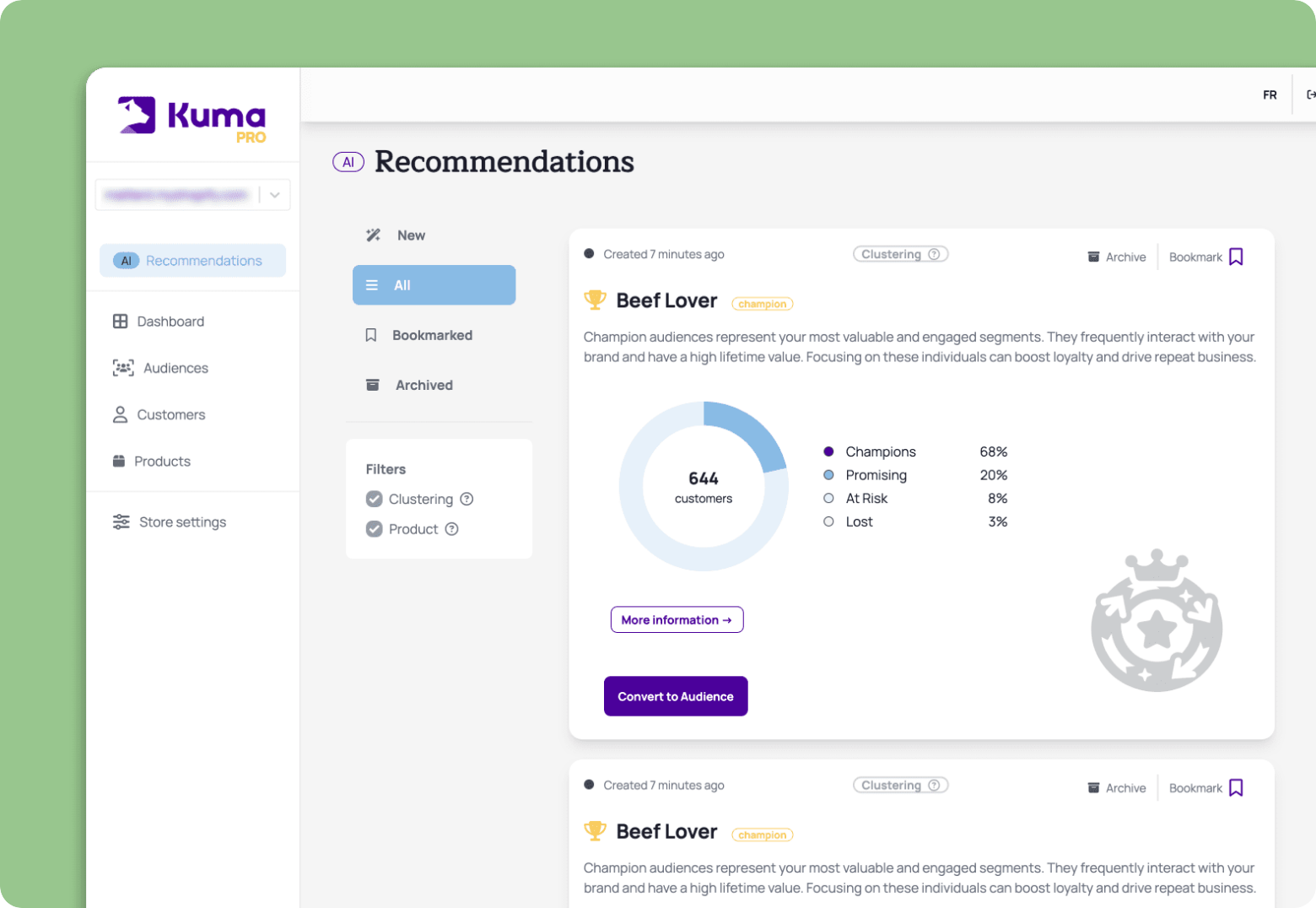Switch to the Bookmarked tab

pyautogui.click(x=432, y=335)
